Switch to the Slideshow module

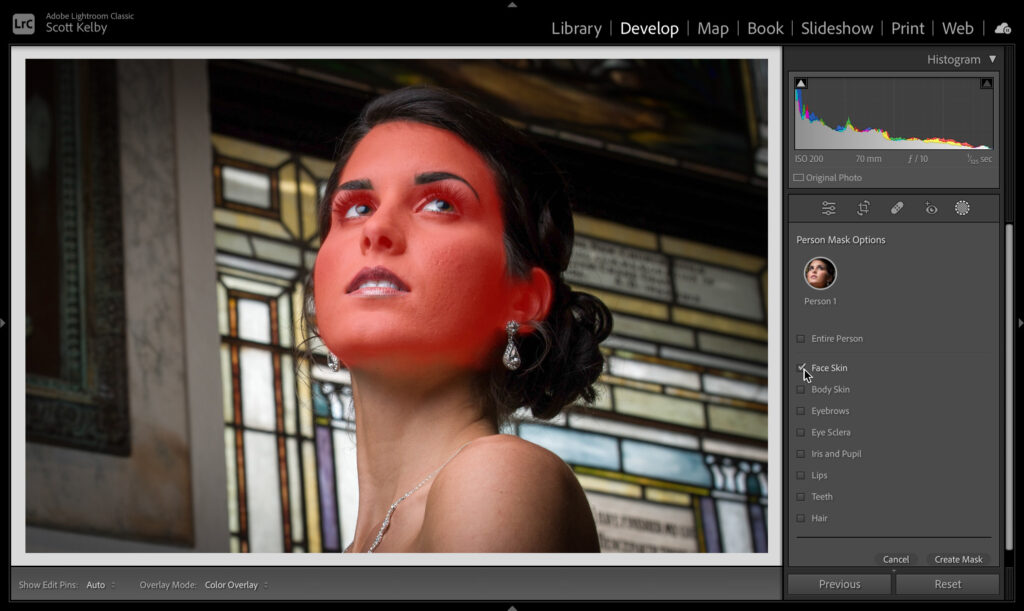click(837, 29)
